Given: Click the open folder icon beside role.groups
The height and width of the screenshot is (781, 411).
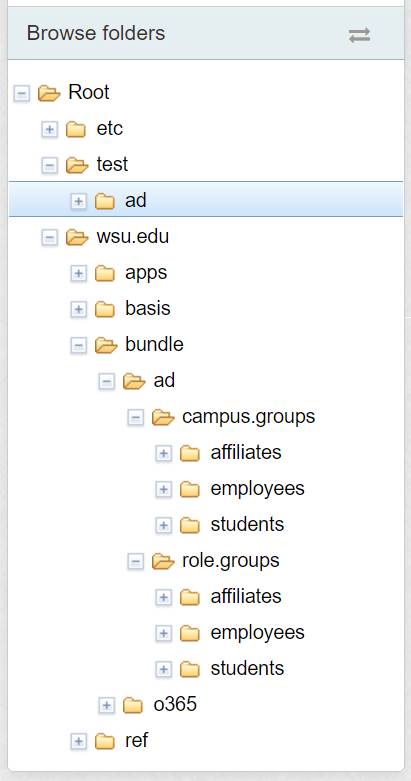Looking at the screenshot, I should (163, 561).
